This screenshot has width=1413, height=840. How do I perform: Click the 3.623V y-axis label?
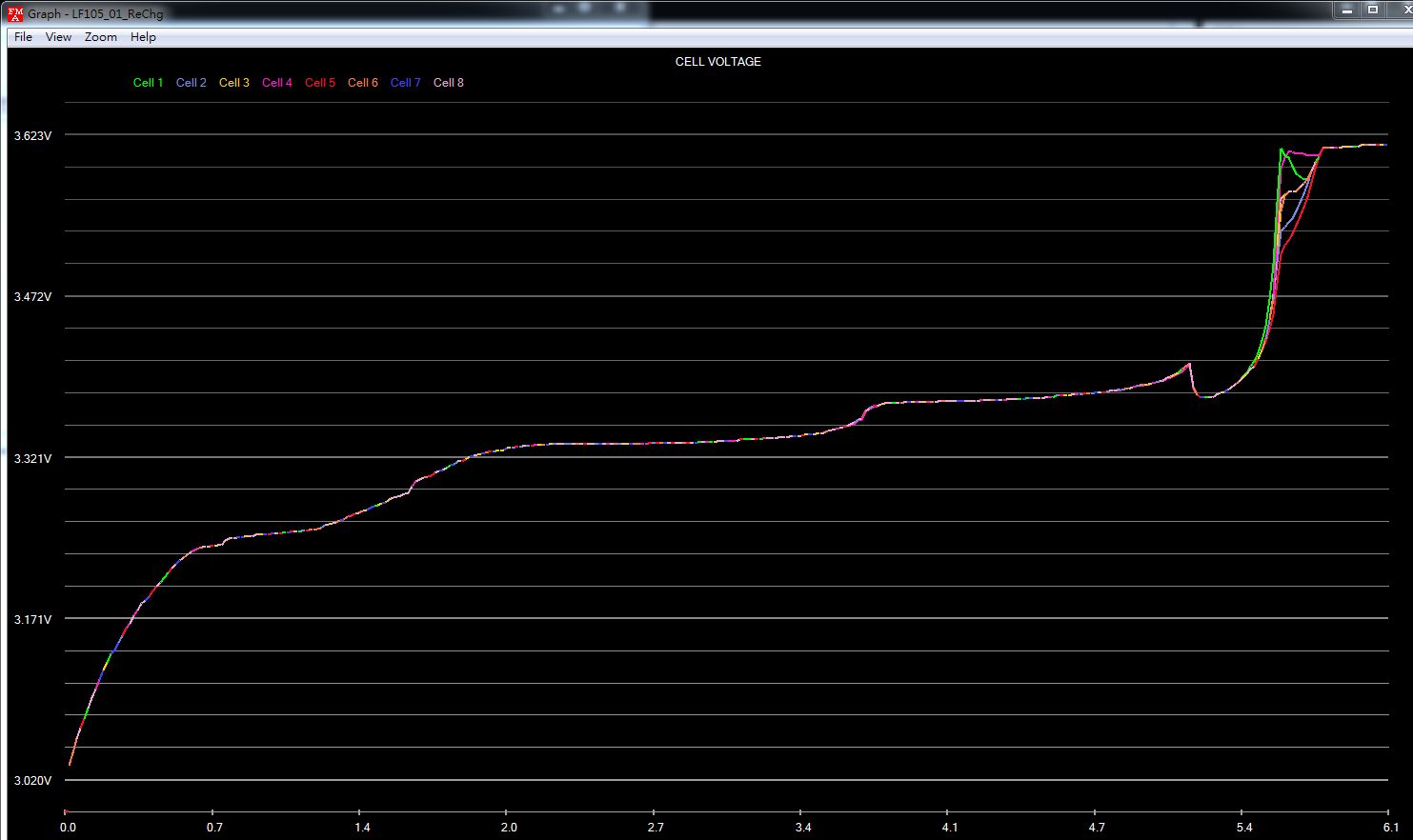point(32,136)
